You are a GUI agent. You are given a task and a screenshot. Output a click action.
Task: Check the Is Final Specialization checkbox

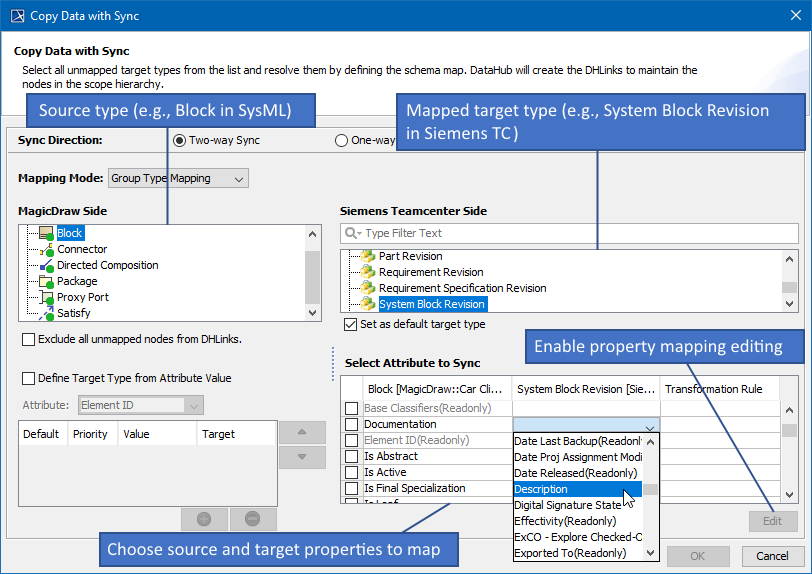pyautogui.click(x=352, y=489)
